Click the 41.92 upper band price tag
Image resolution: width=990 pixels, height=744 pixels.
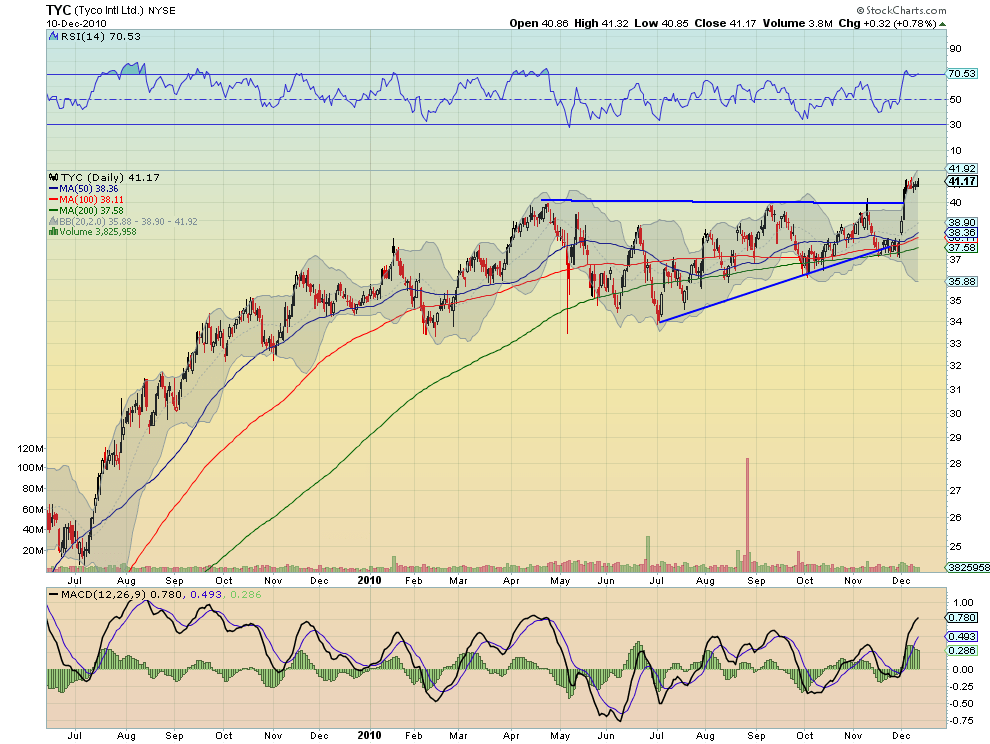962,169
